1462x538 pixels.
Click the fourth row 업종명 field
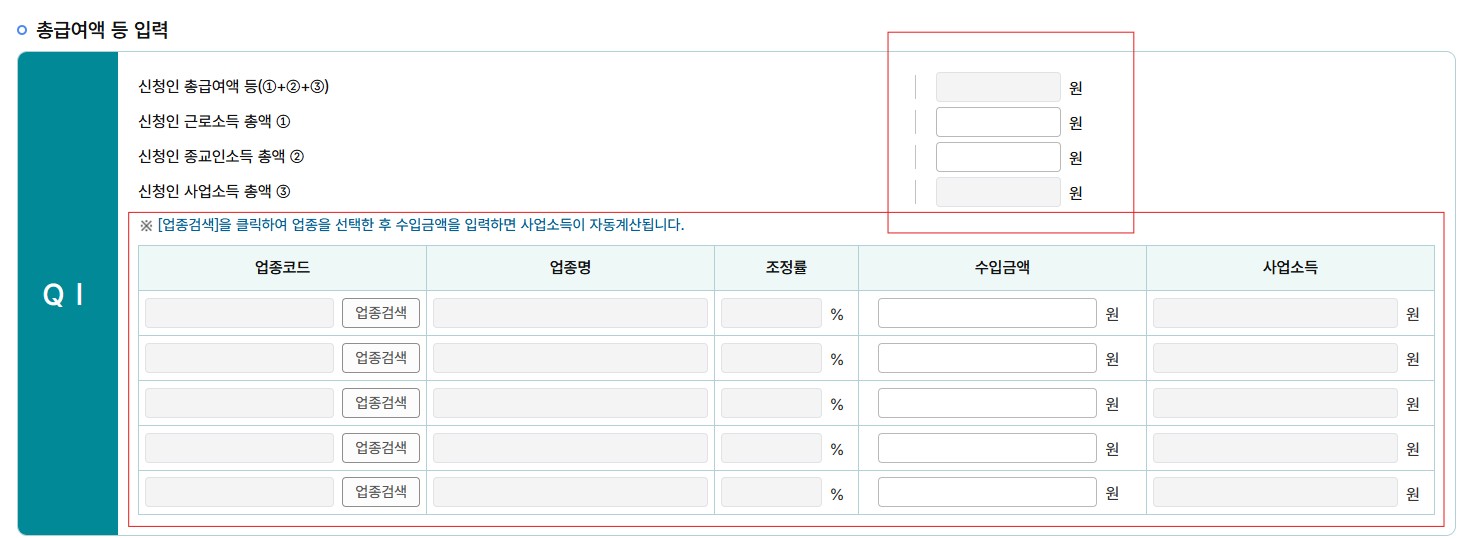pyautogui.click(x=570, y=448)
